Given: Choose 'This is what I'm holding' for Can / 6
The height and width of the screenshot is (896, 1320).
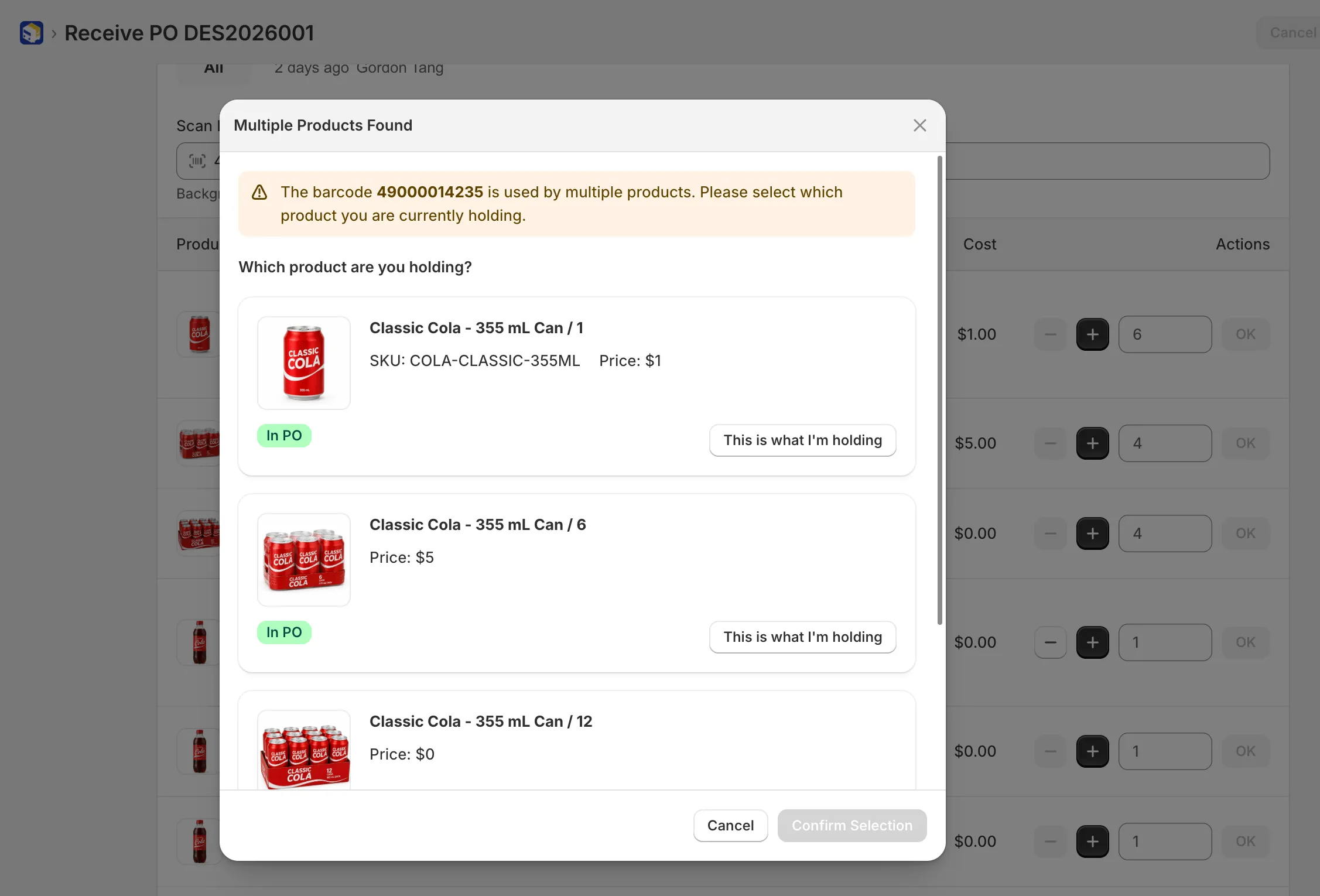Looking at the screenshot, I should (802, 637).
